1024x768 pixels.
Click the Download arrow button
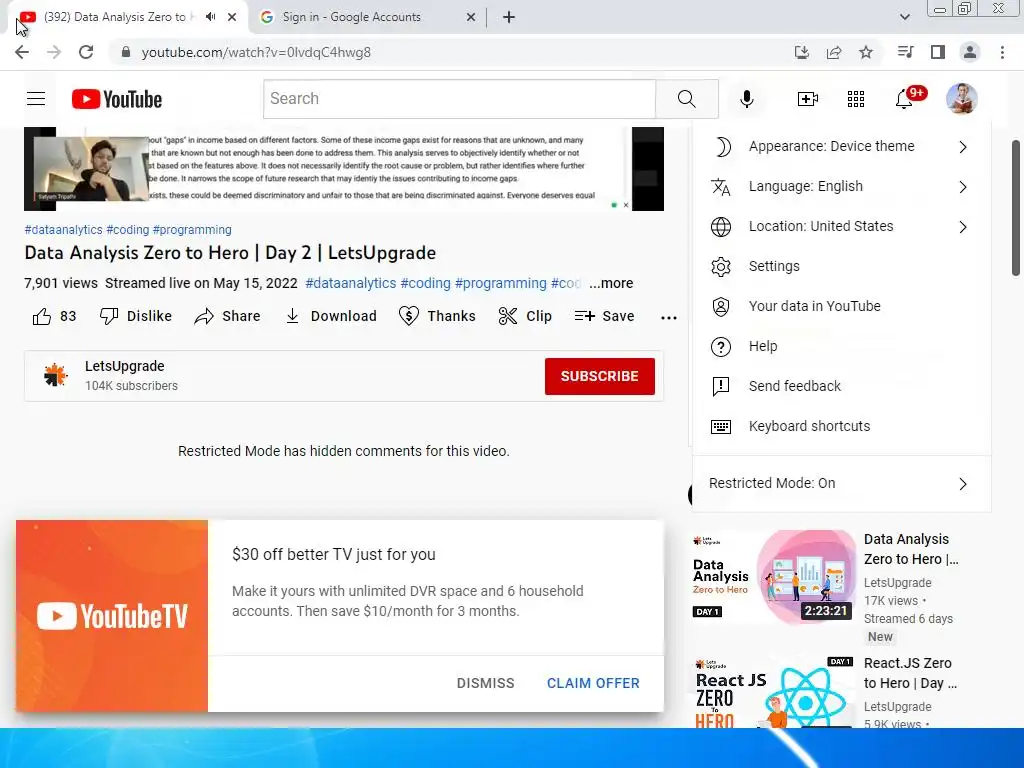click(x=330, y=316)
